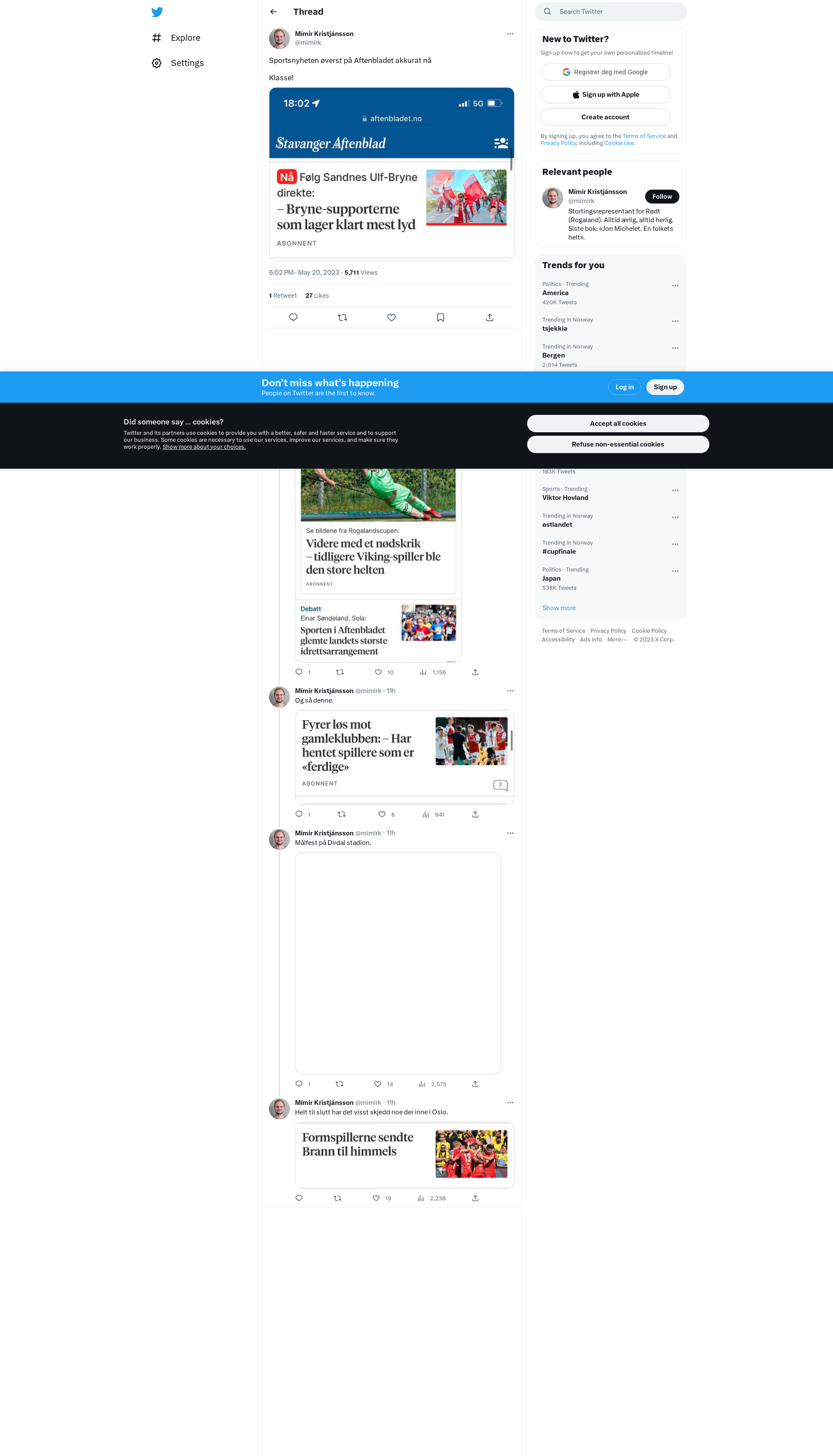
Task: Retweet the 'Og så denne' tweet
Action: (x=341, y=814)
